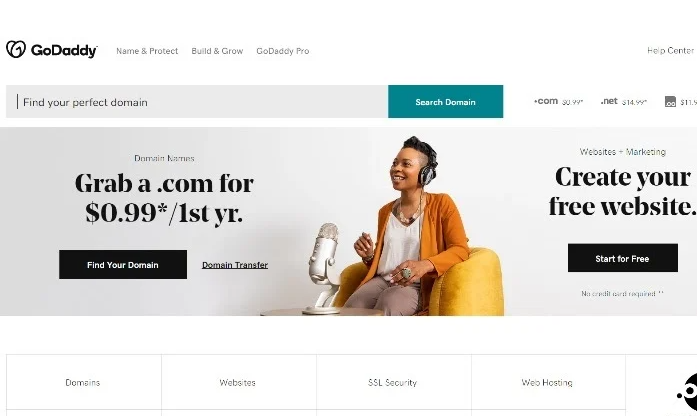Click the .co domain badge icon
Image resolution: width=697 pixels, height=416 pixels.
point(670,101)
